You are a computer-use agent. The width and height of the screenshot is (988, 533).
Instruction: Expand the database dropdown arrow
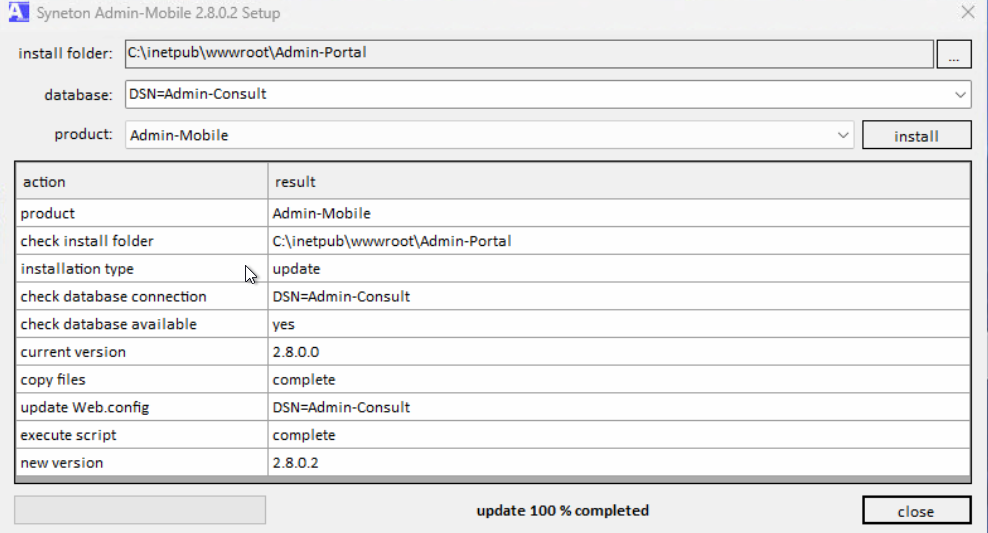tap(960, 95)
